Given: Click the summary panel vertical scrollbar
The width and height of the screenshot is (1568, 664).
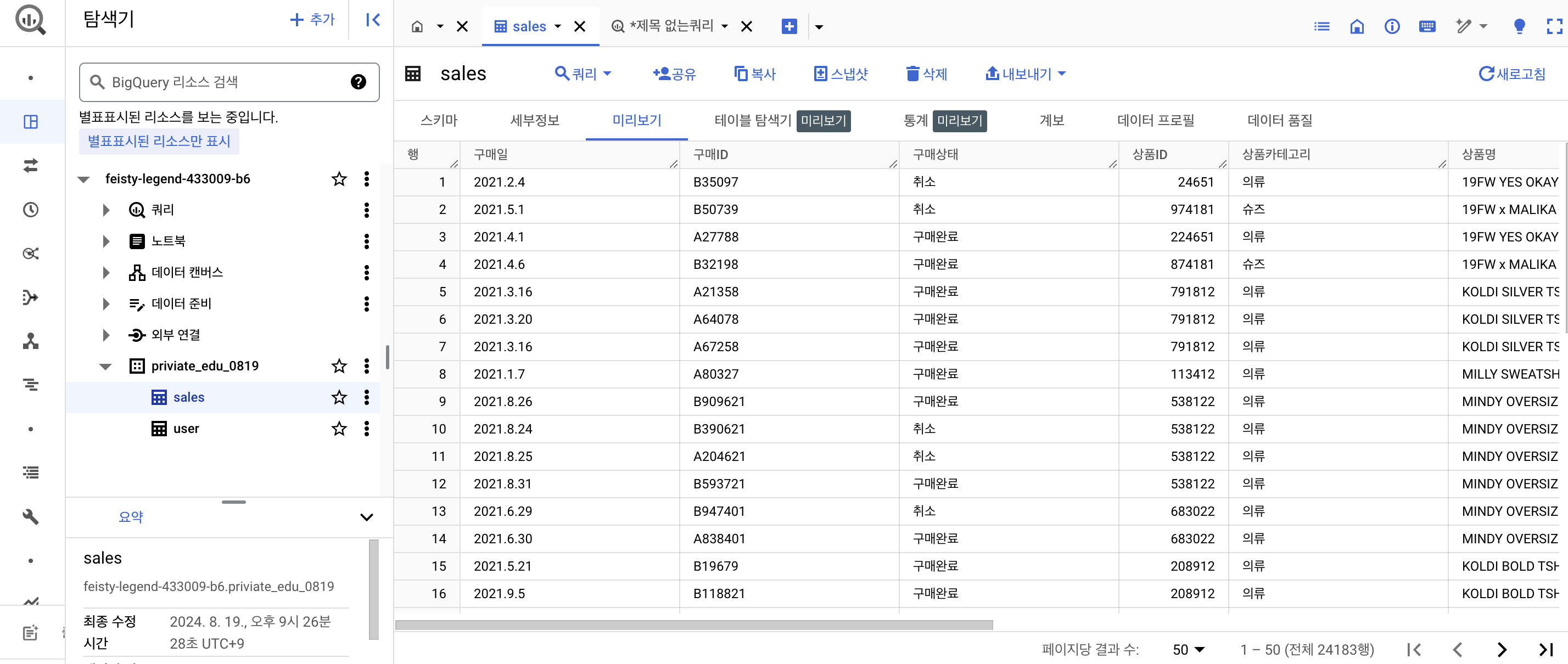Looking at the screenshot, I should point(374,589).
